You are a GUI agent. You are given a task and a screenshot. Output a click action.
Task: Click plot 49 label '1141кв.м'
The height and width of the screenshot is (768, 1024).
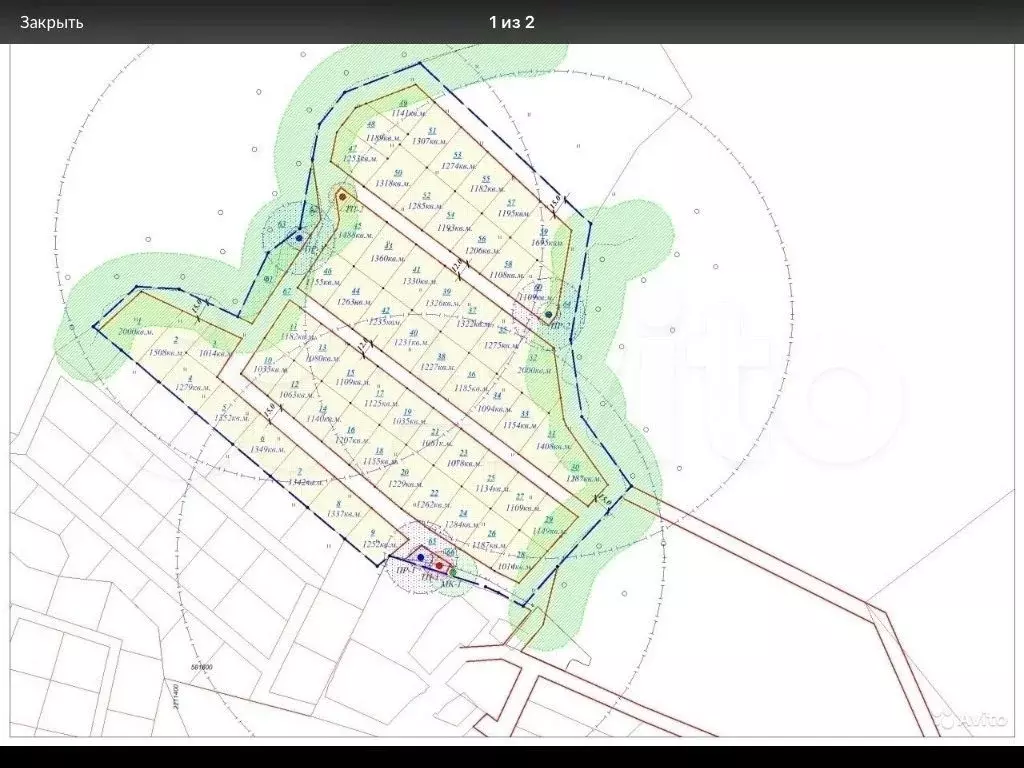click(409, 114)
